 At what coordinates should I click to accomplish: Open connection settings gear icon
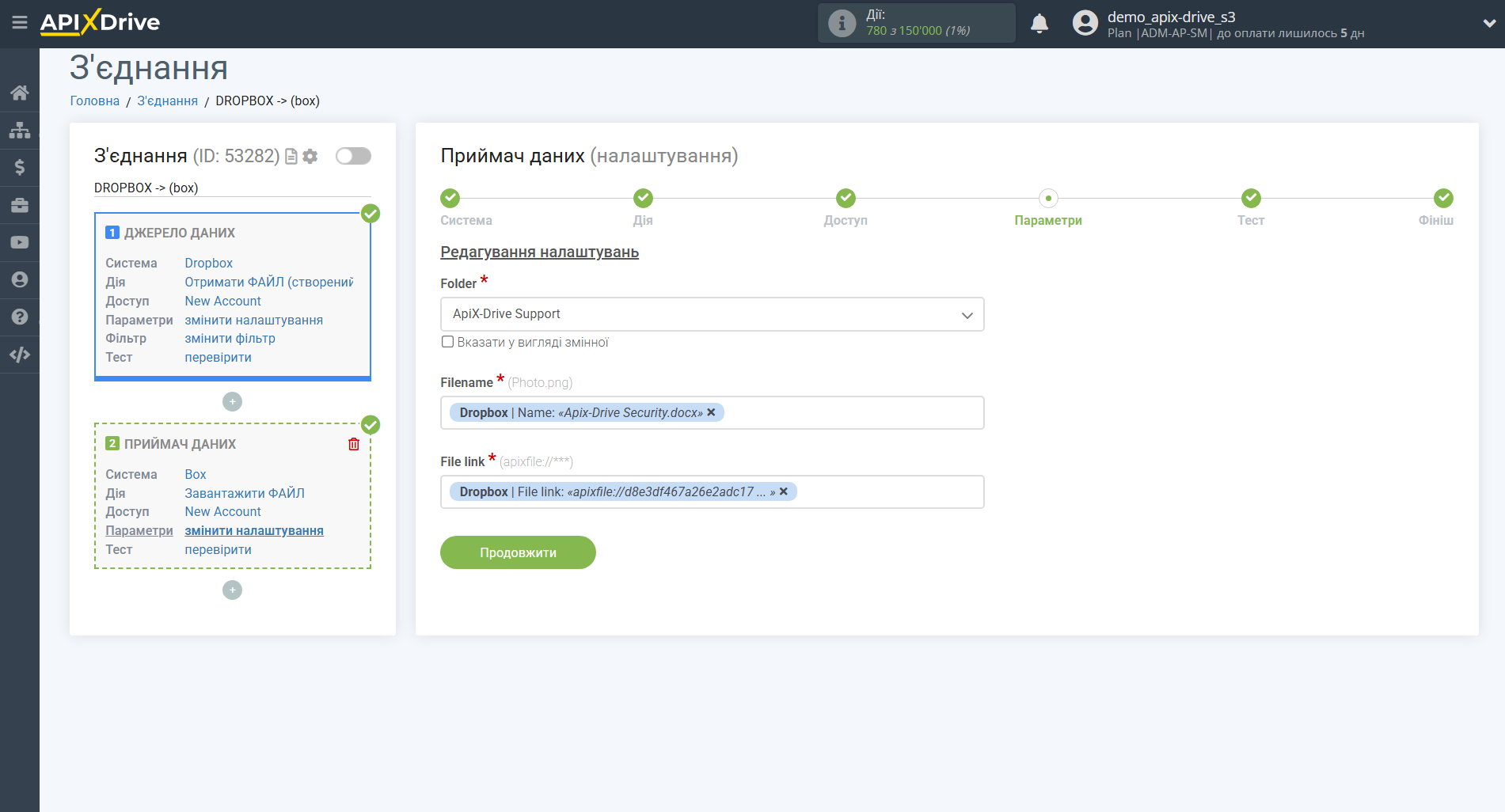(x=310, y=157)
